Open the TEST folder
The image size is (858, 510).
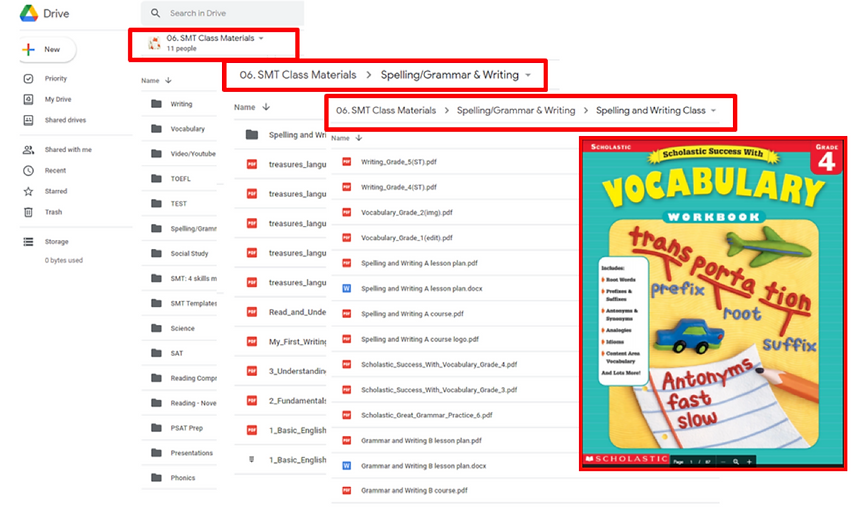tap(178, 204)
